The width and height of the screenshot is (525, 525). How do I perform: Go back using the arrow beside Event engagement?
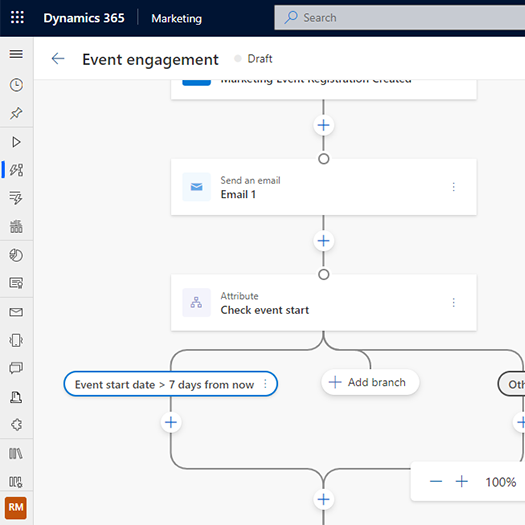58,59
